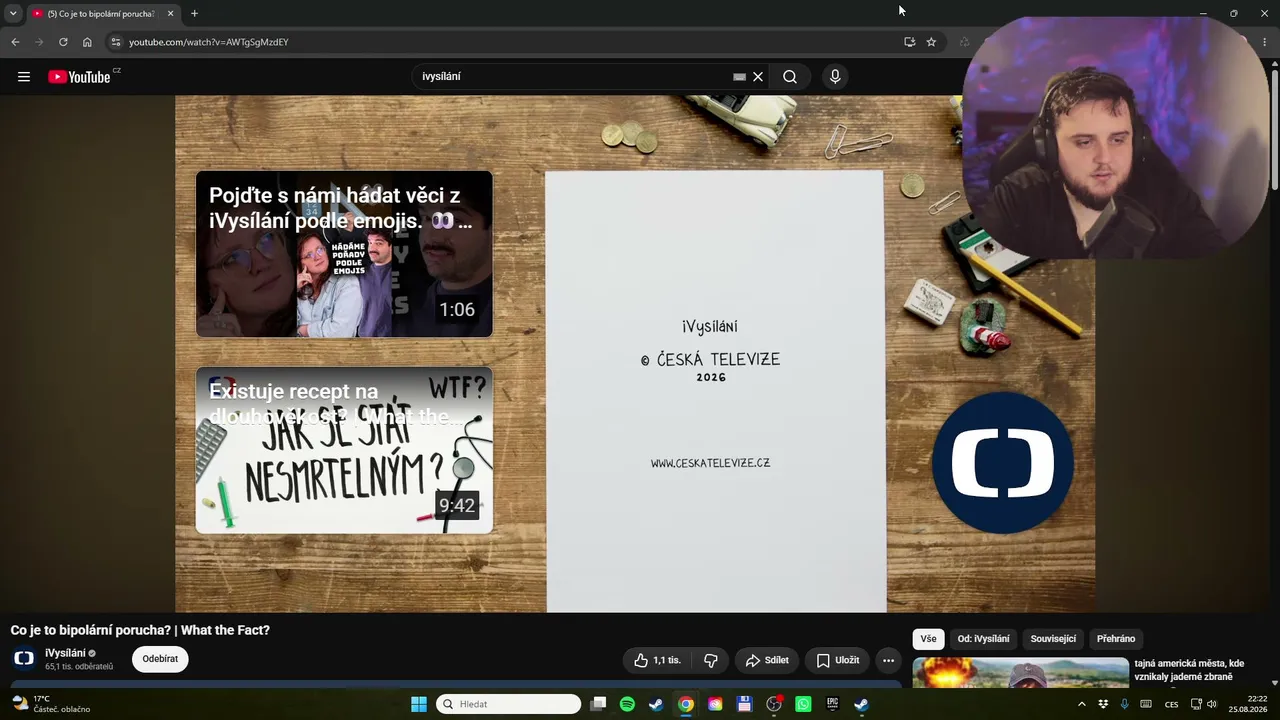1280x720 pixels.
Task: Click the Dropbox tray icon
Action: click(1103, 704)
